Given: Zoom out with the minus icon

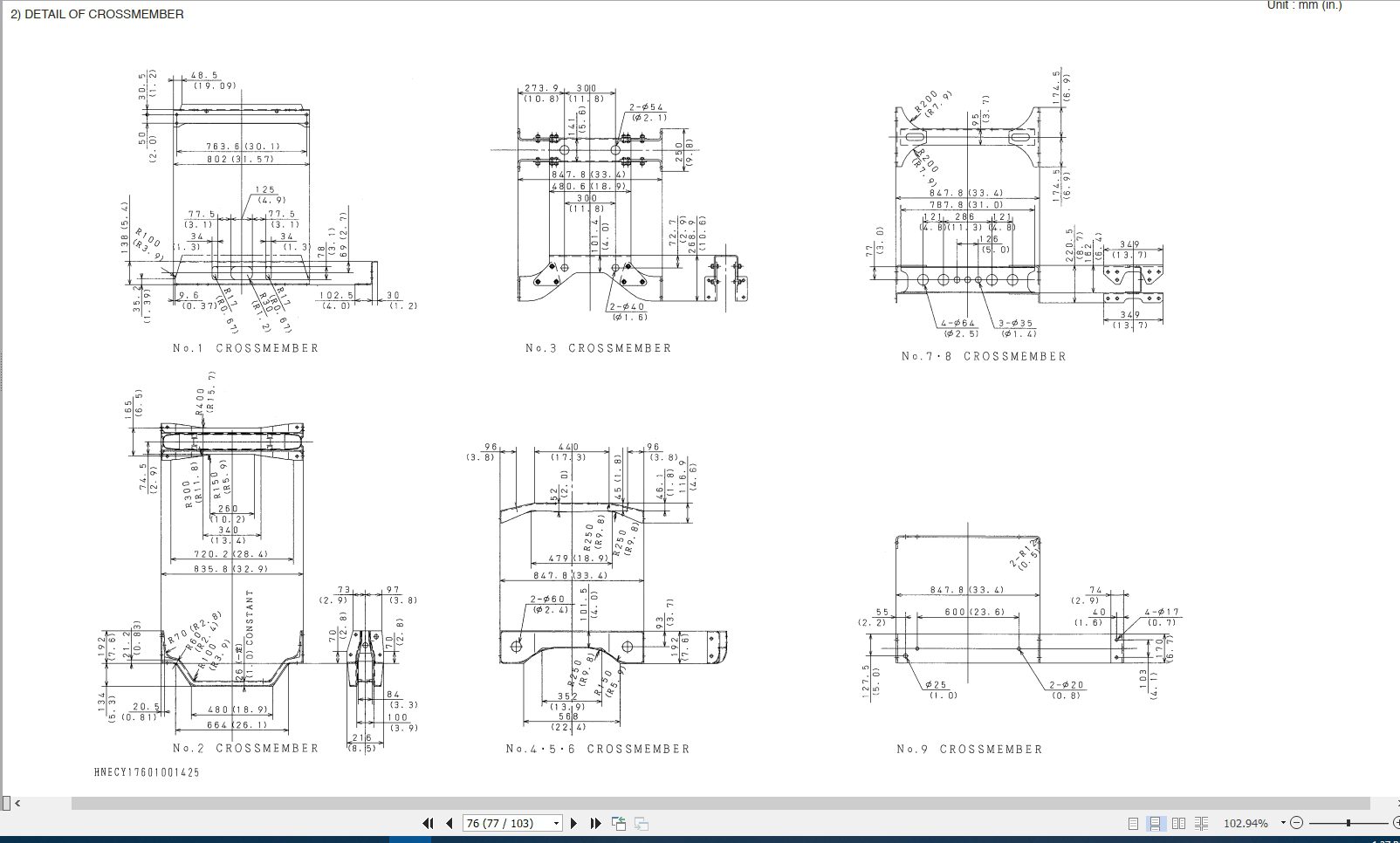Looking at the screenshot, I should click(1296, 823).
